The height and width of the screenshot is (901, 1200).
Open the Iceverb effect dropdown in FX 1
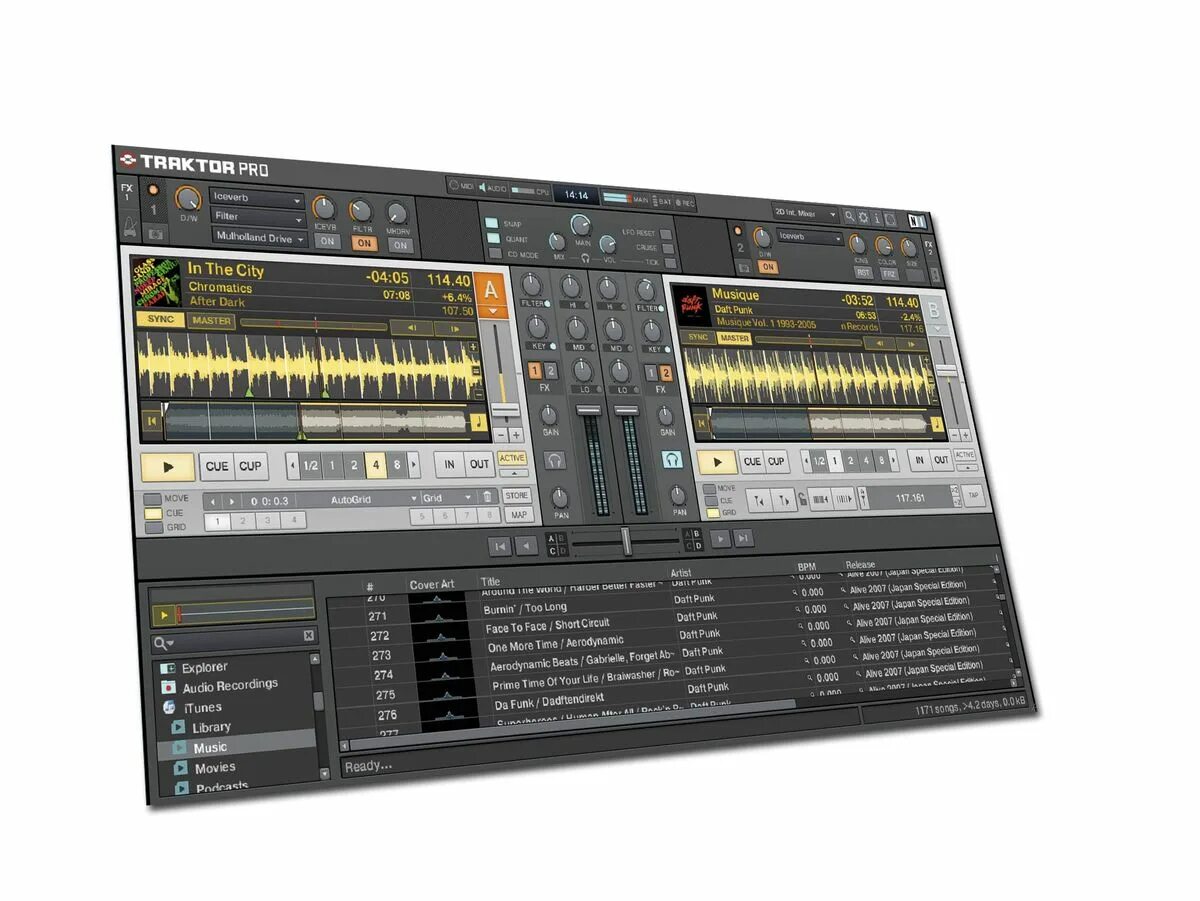[257, 198]
